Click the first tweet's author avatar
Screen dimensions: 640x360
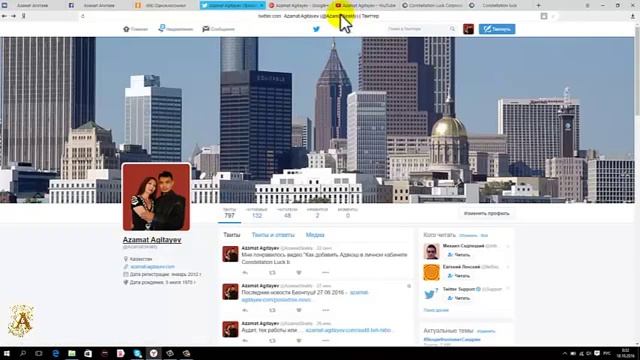(x=230, y=254)
